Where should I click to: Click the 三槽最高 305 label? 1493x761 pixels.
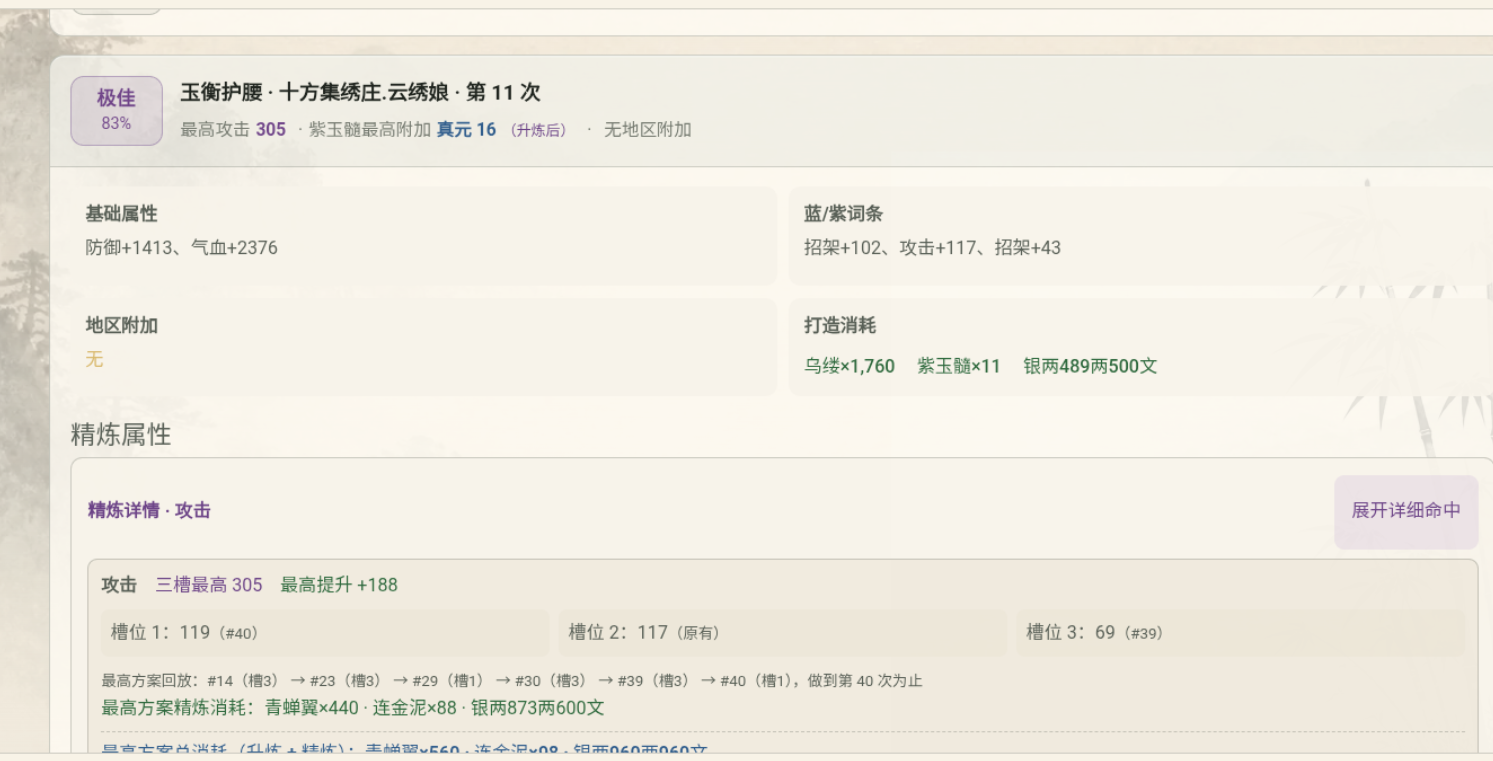pos(209,585)
